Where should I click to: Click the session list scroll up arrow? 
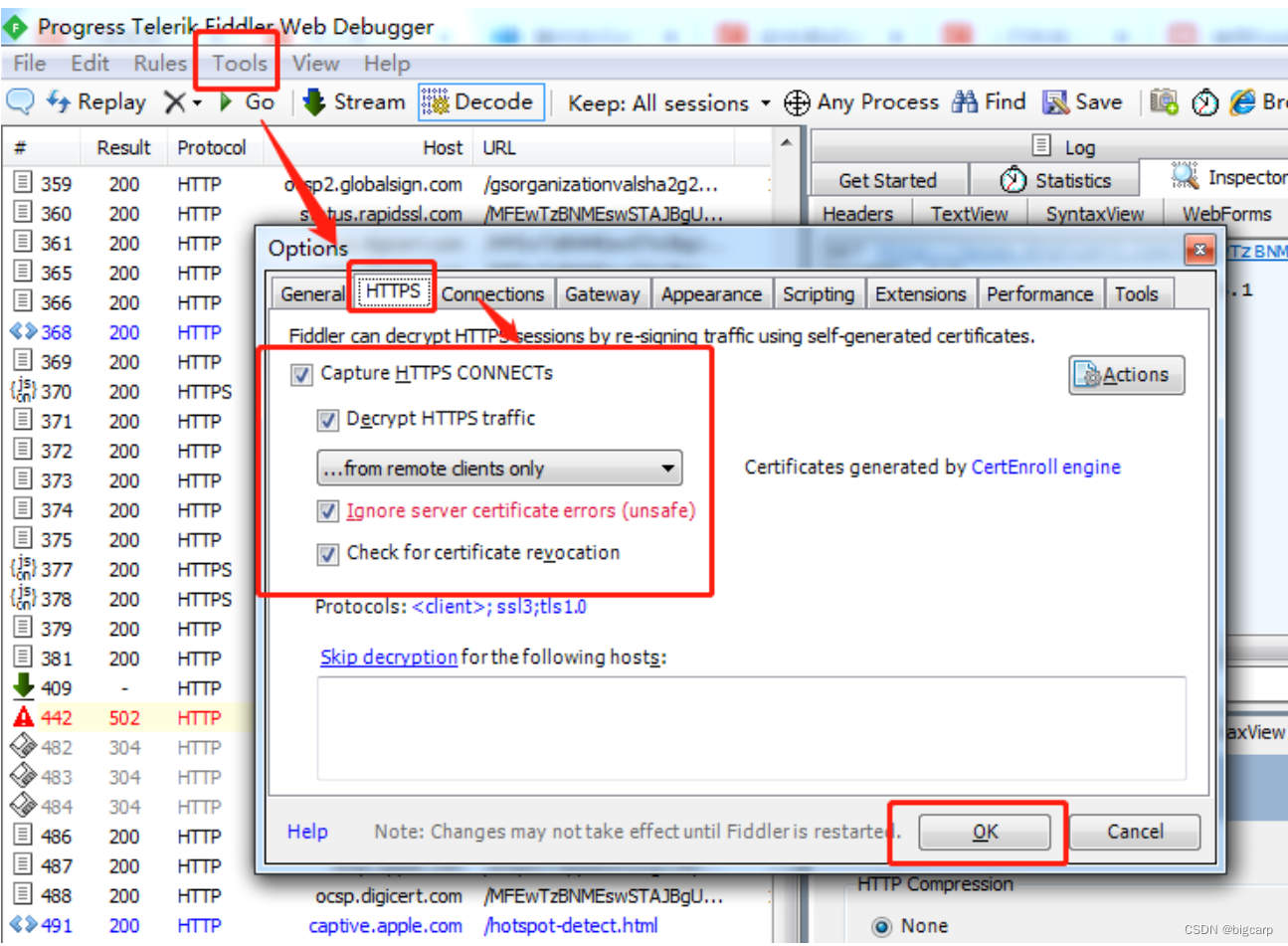(x=786, y=144)
